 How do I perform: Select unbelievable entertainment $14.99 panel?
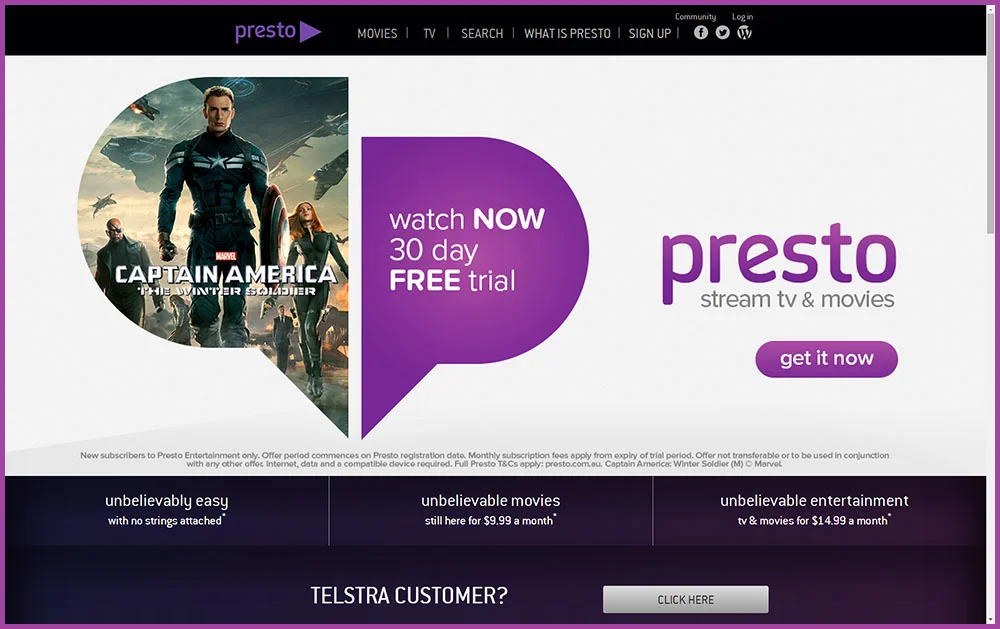coord(814,510)
